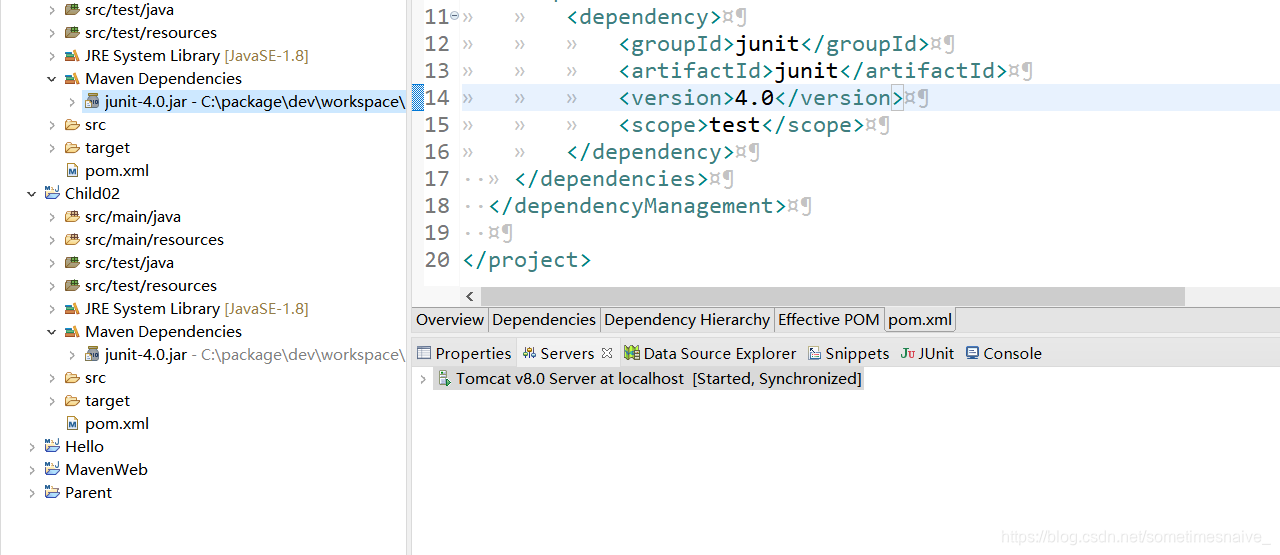Image resolution: width=1280 pixels, height=555 pixels.
Task: Expand the target folder under Child02
Action: pyautogui.click(x=52, y=400)
